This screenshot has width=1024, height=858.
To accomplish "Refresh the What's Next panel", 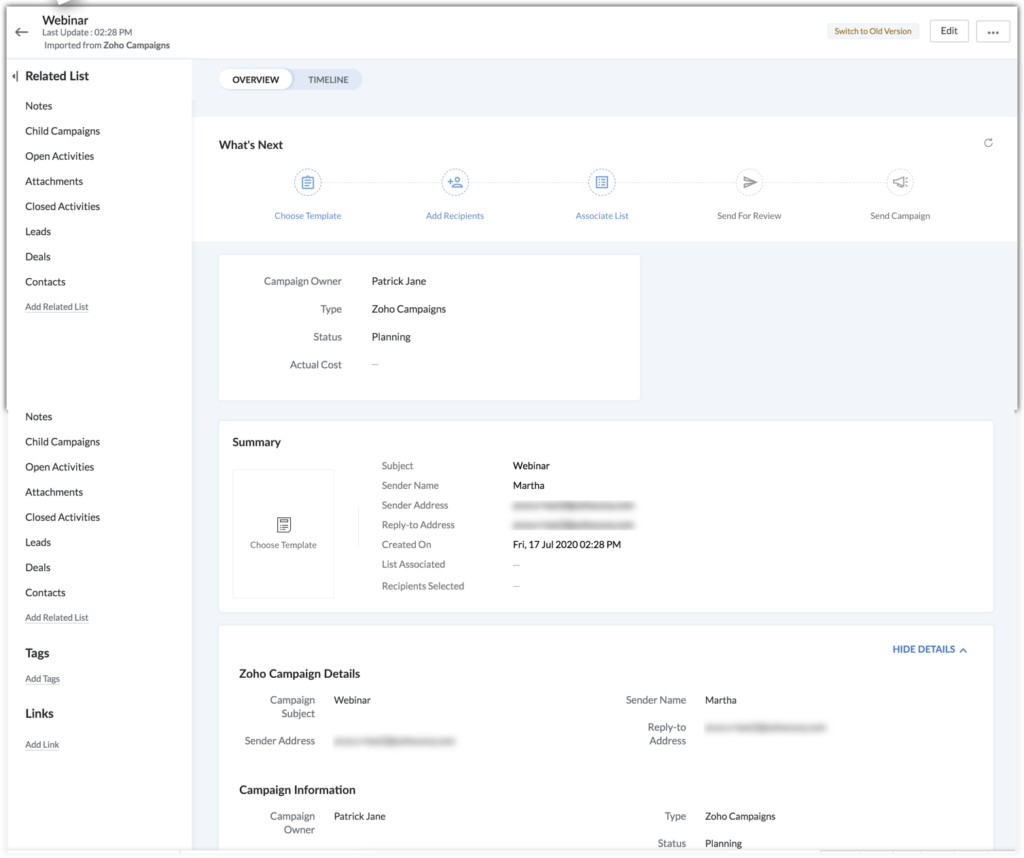I will coord(988,143).
